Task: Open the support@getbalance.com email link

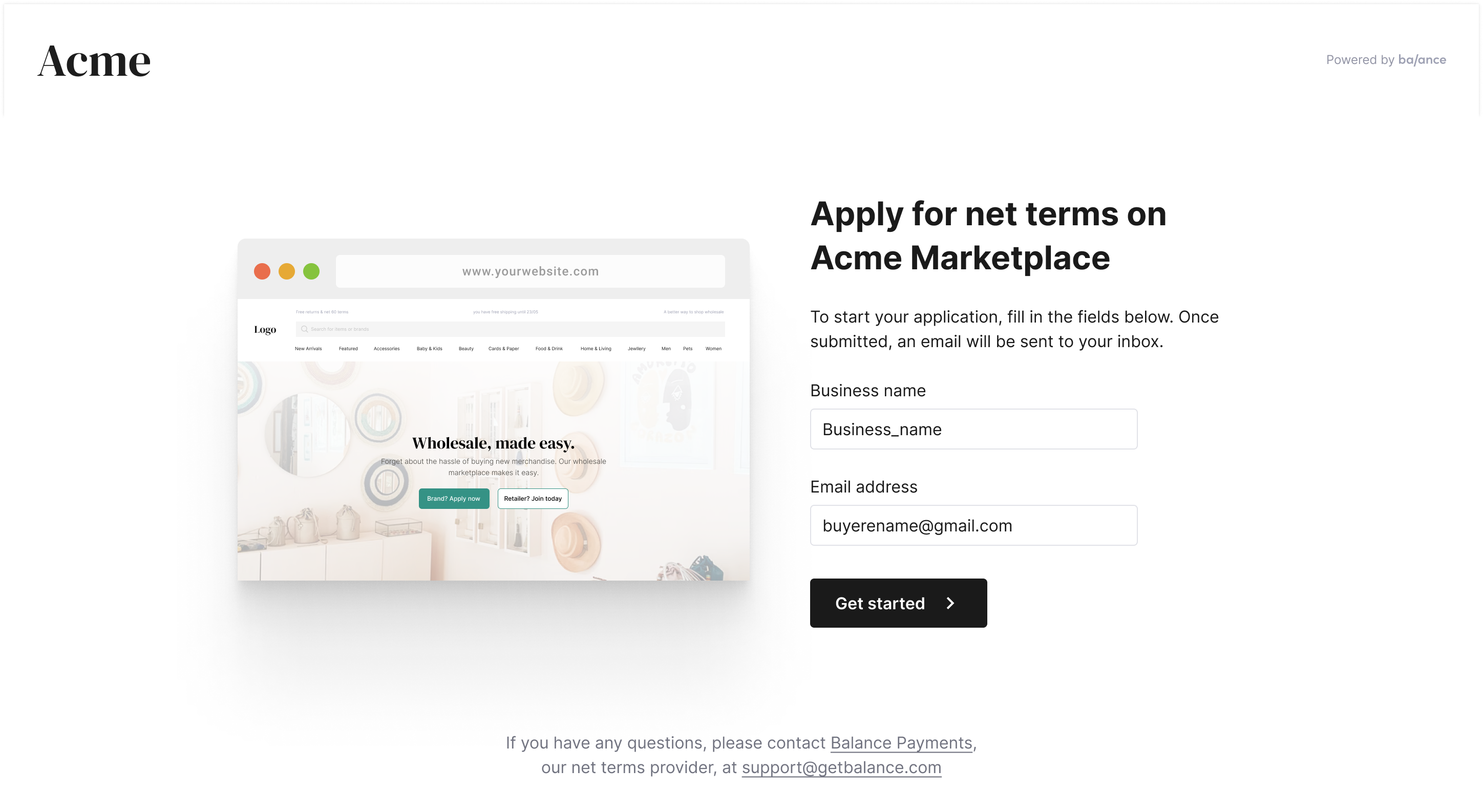Action: point(841,767)
